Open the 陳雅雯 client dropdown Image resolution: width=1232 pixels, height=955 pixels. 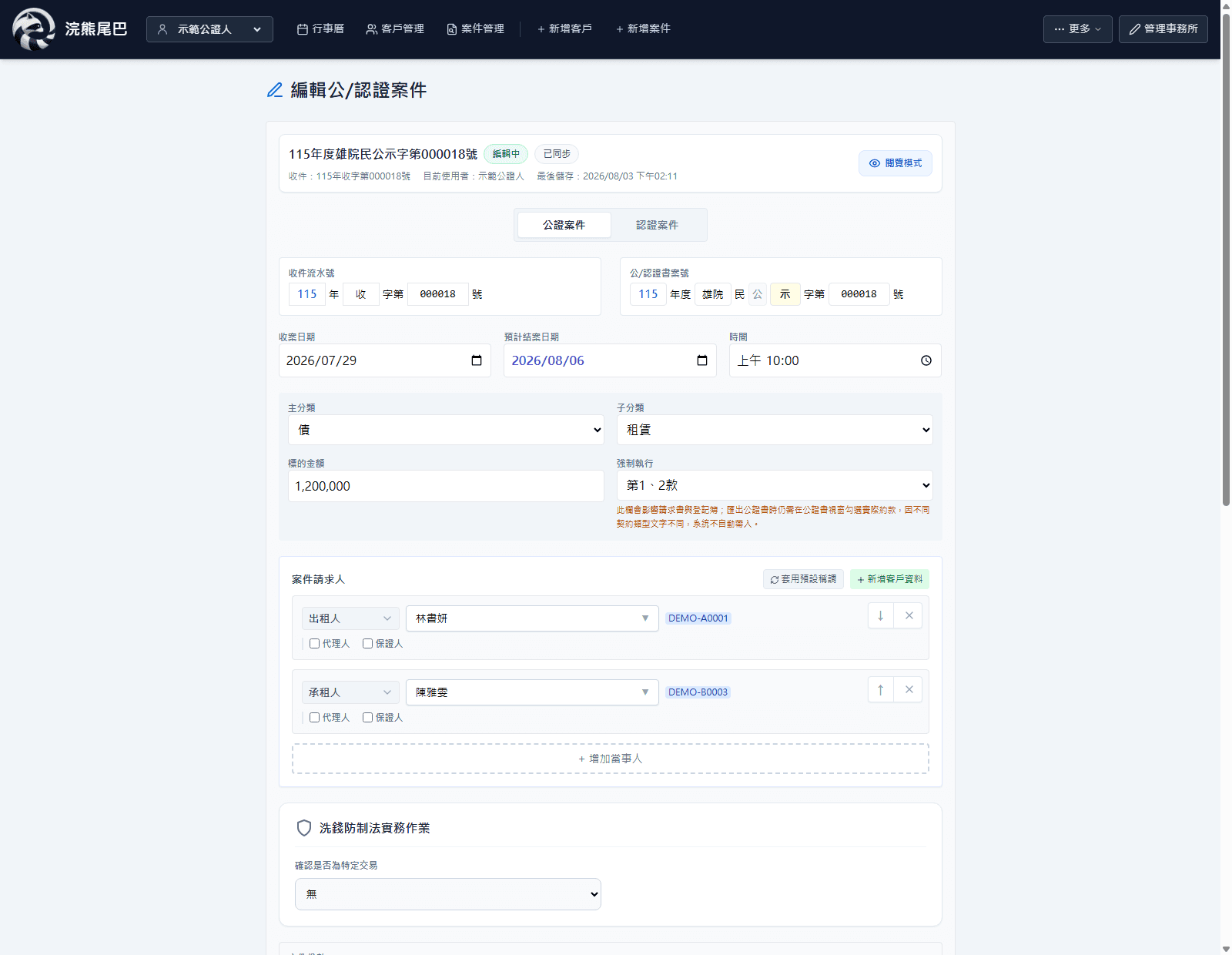532,692
